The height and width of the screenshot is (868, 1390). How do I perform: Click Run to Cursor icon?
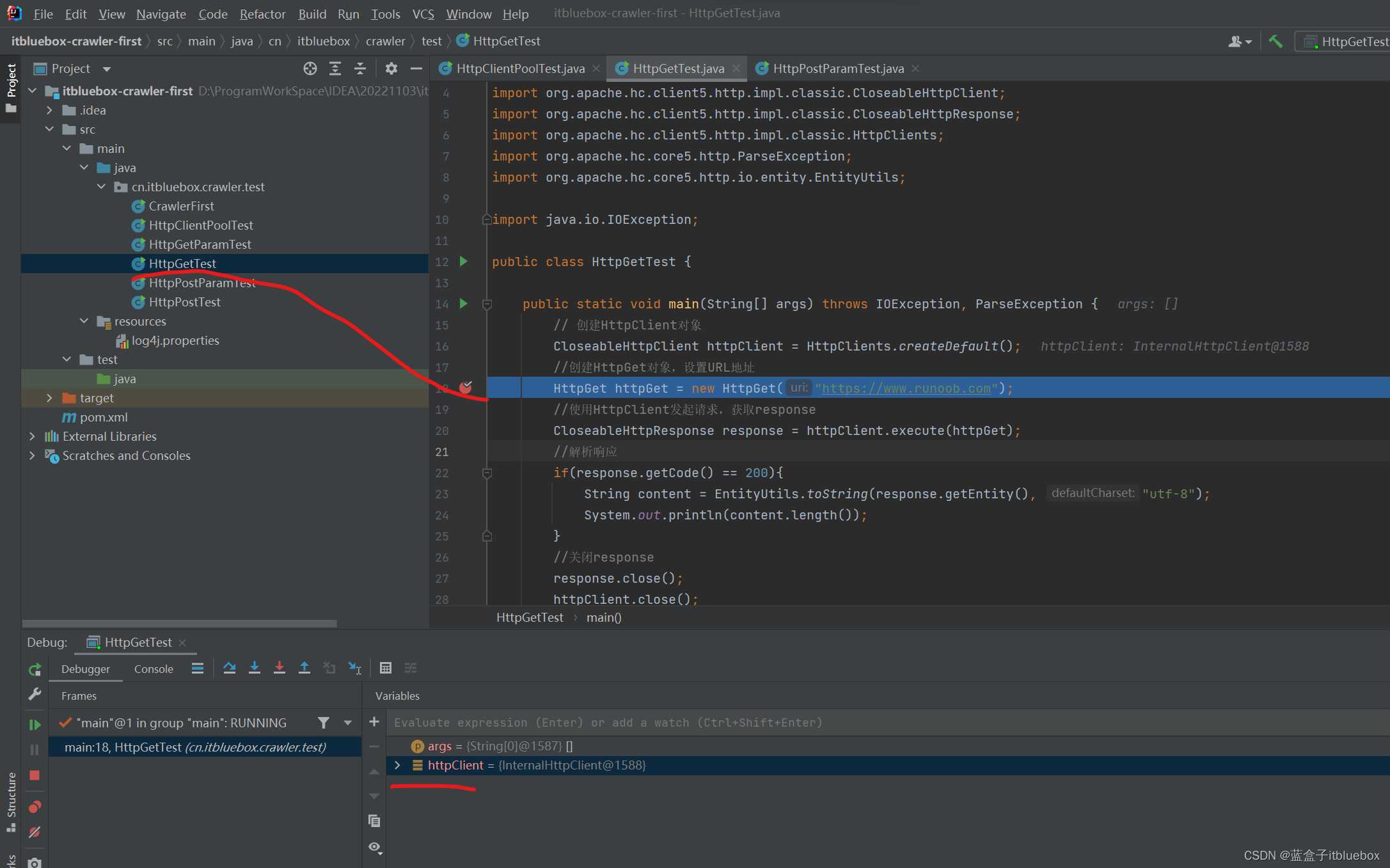click(354, 668)
